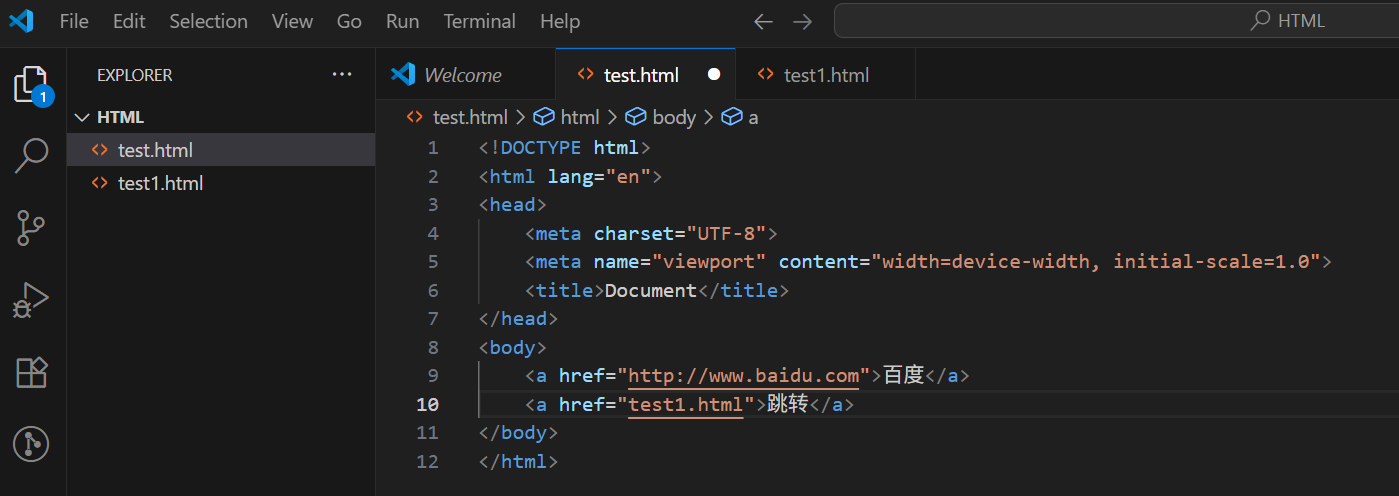Switch to the test1.html editor tab
The height and width of the screenshot is (496, 1399).
pyautogui.click(x=825, y=75)
